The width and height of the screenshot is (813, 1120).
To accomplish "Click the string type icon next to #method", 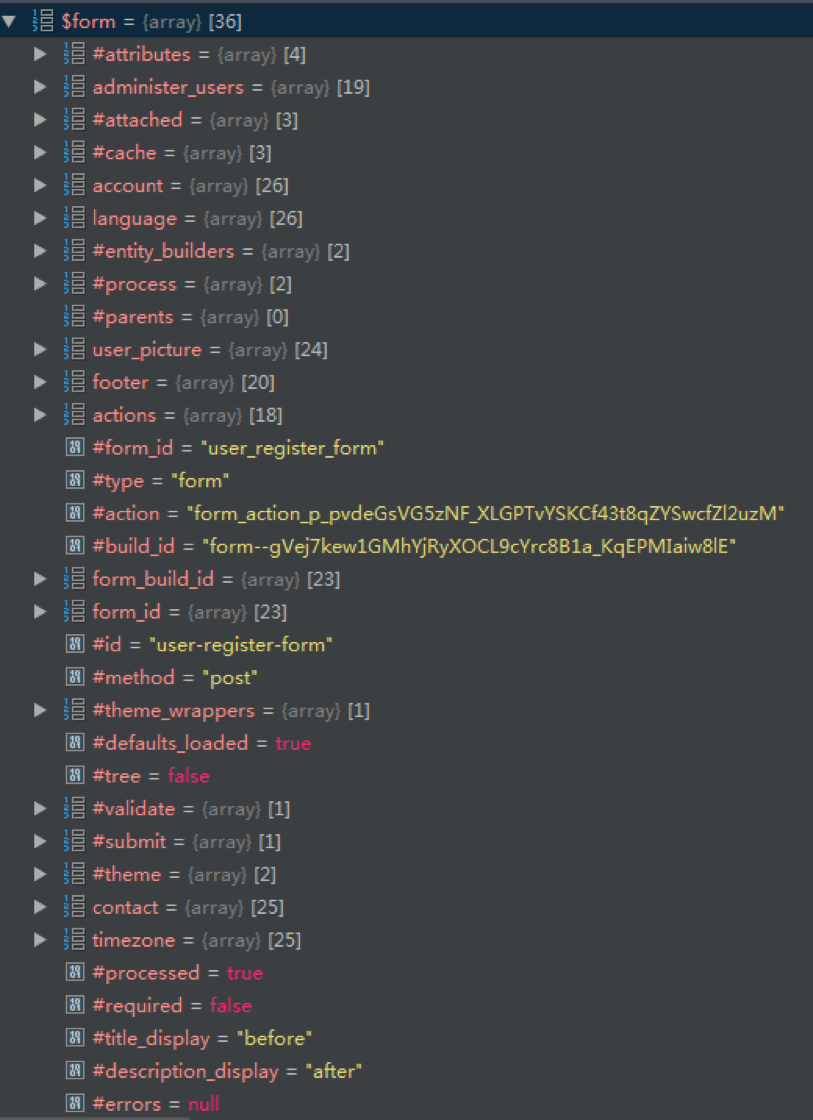I will (x=74, y=677).
